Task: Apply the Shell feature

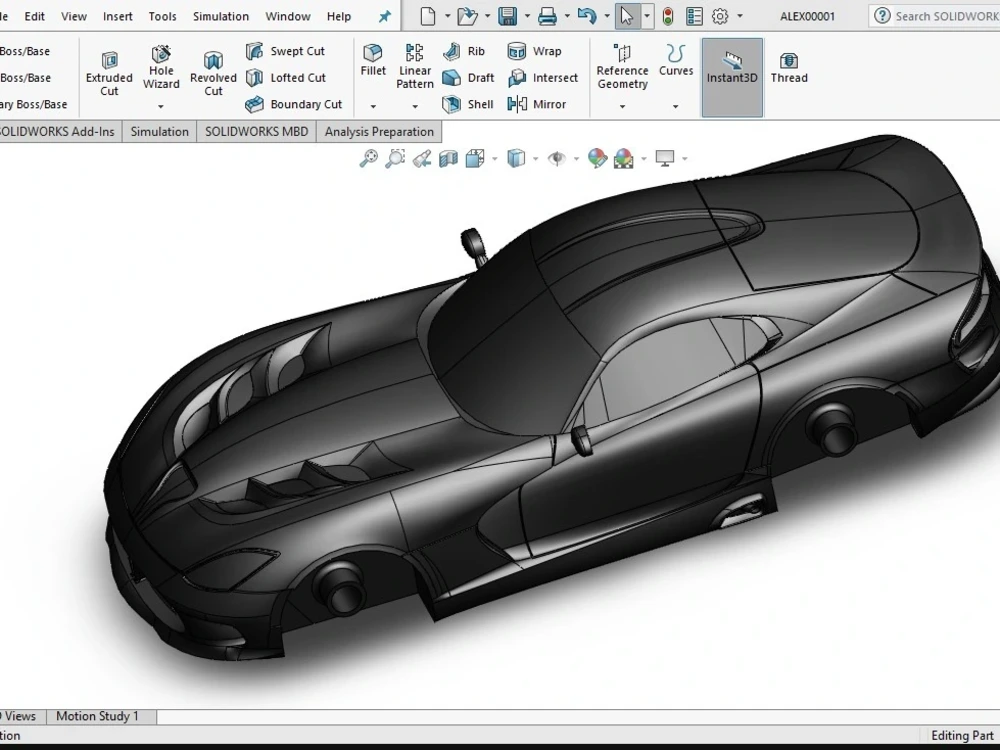Action: coord(468,104)
